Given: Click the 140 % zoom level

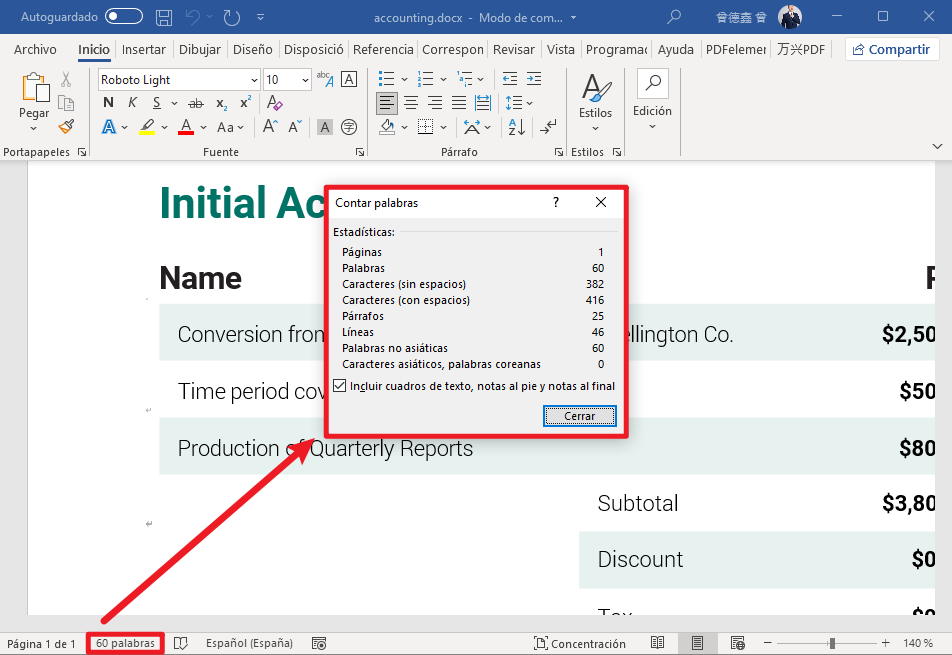Looking at the screenshot, I should click(918, 643).
